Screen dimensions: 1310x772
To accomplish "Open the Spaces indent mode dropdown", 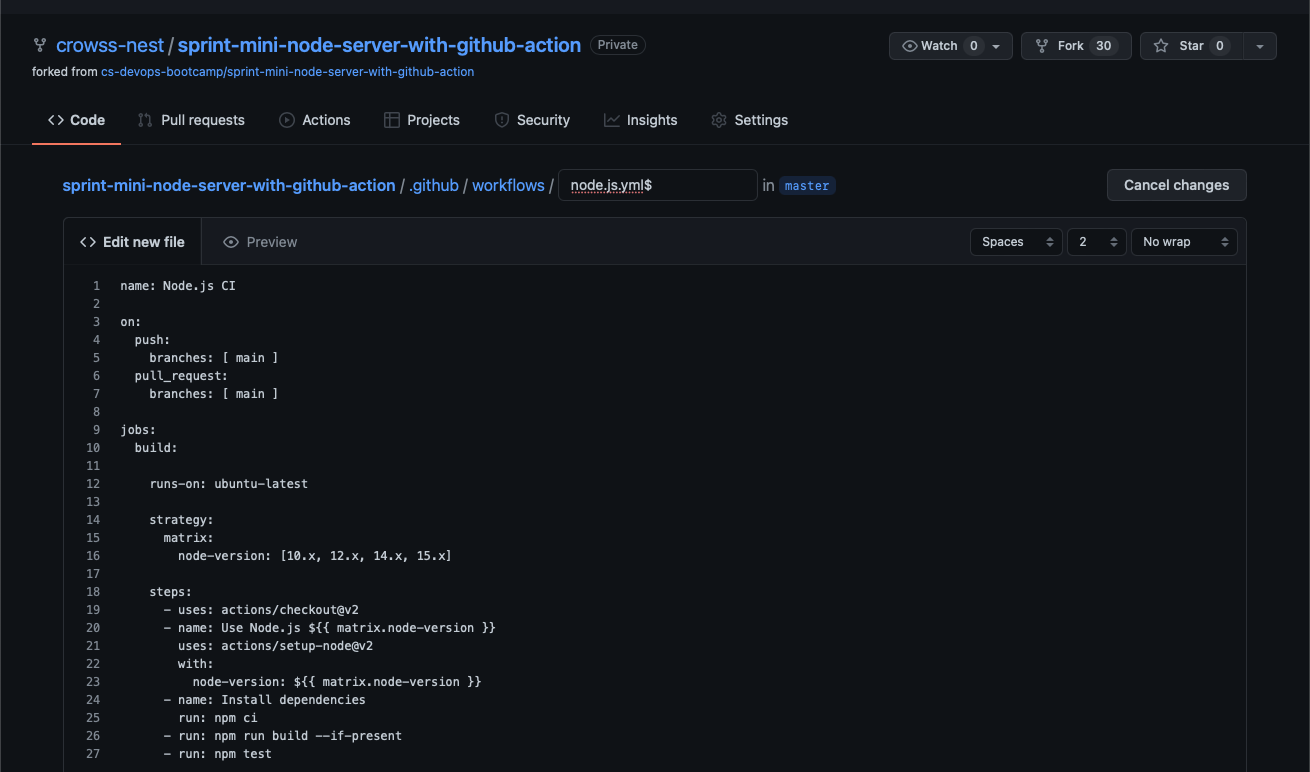I will click(x=1016, y=242).
